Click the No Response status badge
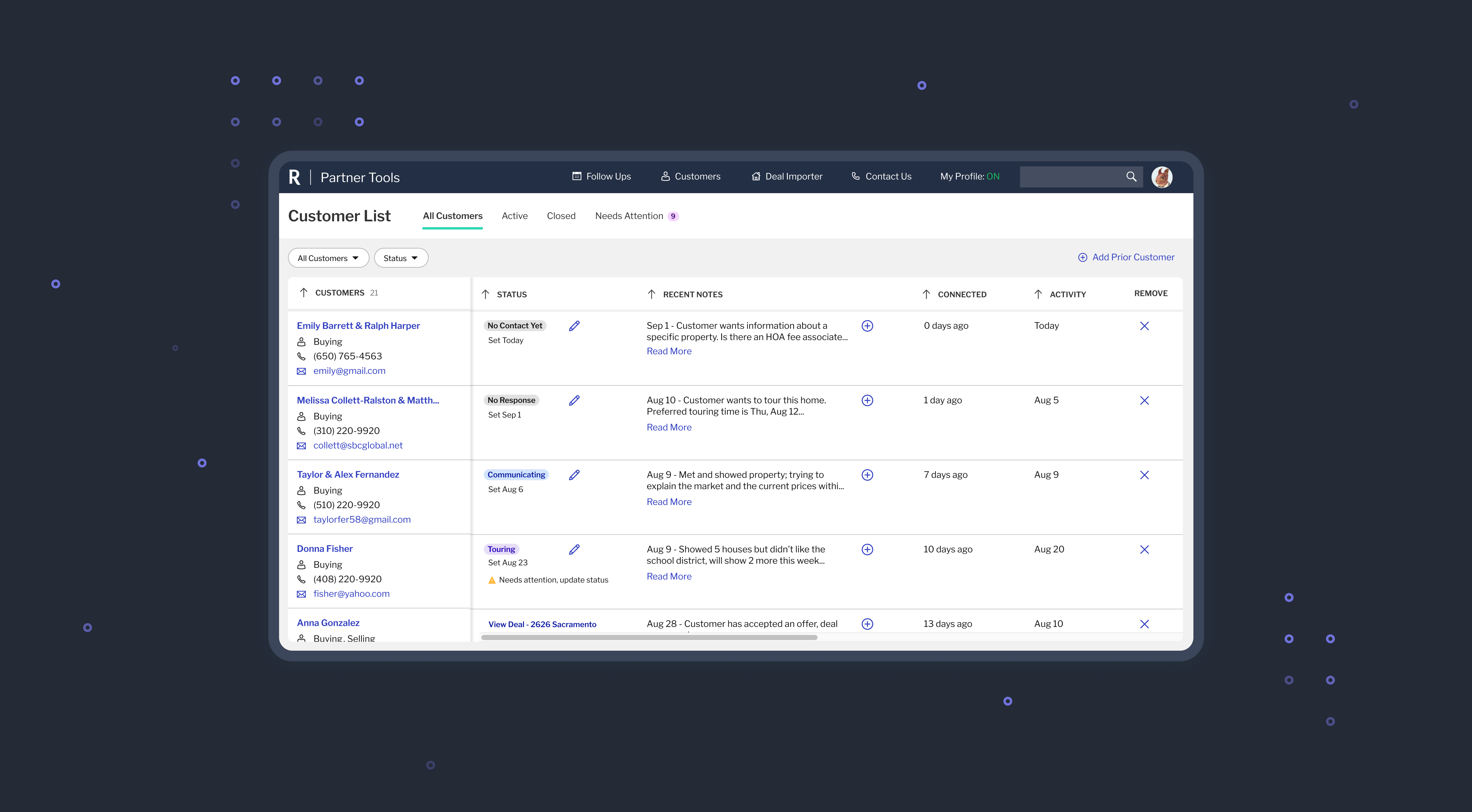Screen dimensions: 1472x812 511,400
